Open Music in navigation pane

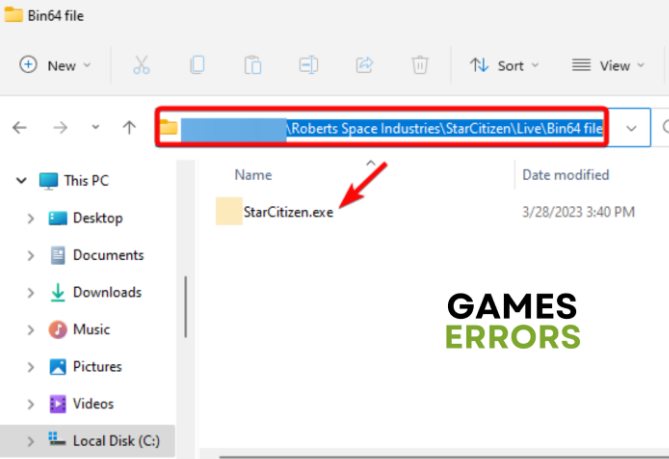tap(79, 329)
